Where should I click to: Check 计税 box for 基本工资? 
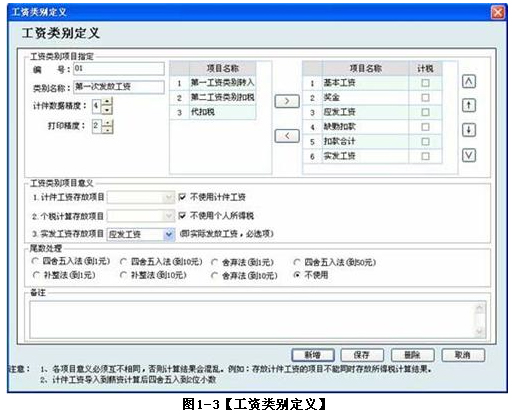425,83
